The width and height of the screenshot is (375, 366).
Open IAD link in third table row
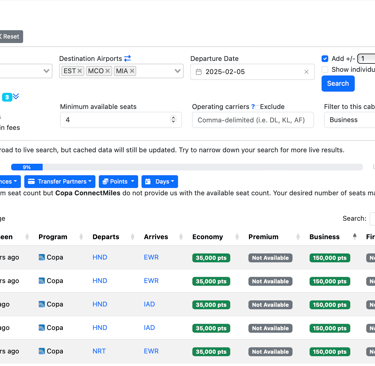(x=149, y=304)
